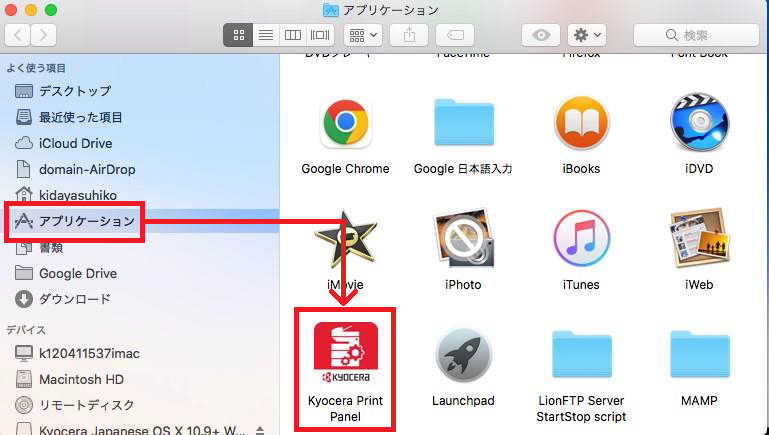This screenshot has height=435, width=769.
Task: Launch the Launchpad rocket icon
Action: [463, 356]
